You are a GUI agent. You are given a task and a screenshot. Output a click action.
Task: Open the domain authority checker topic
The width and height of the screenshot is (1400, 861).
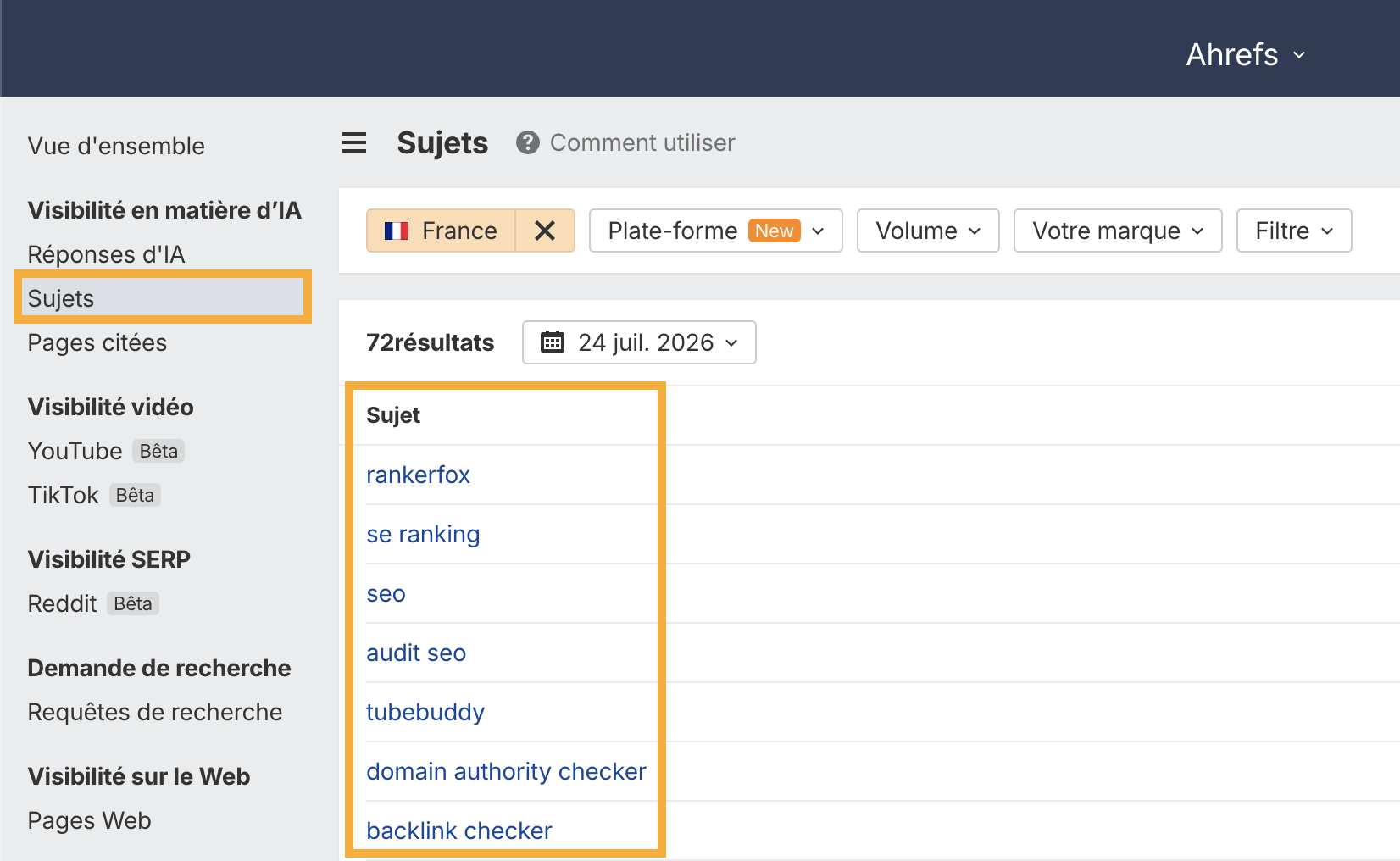pos(506,772)
